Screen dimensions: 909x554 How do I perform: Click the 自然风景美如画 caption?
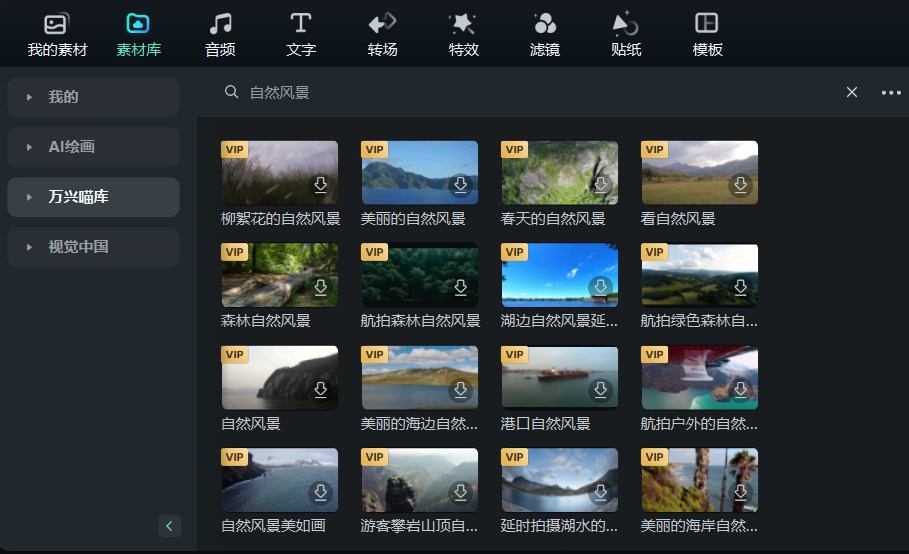coord(274,526)
